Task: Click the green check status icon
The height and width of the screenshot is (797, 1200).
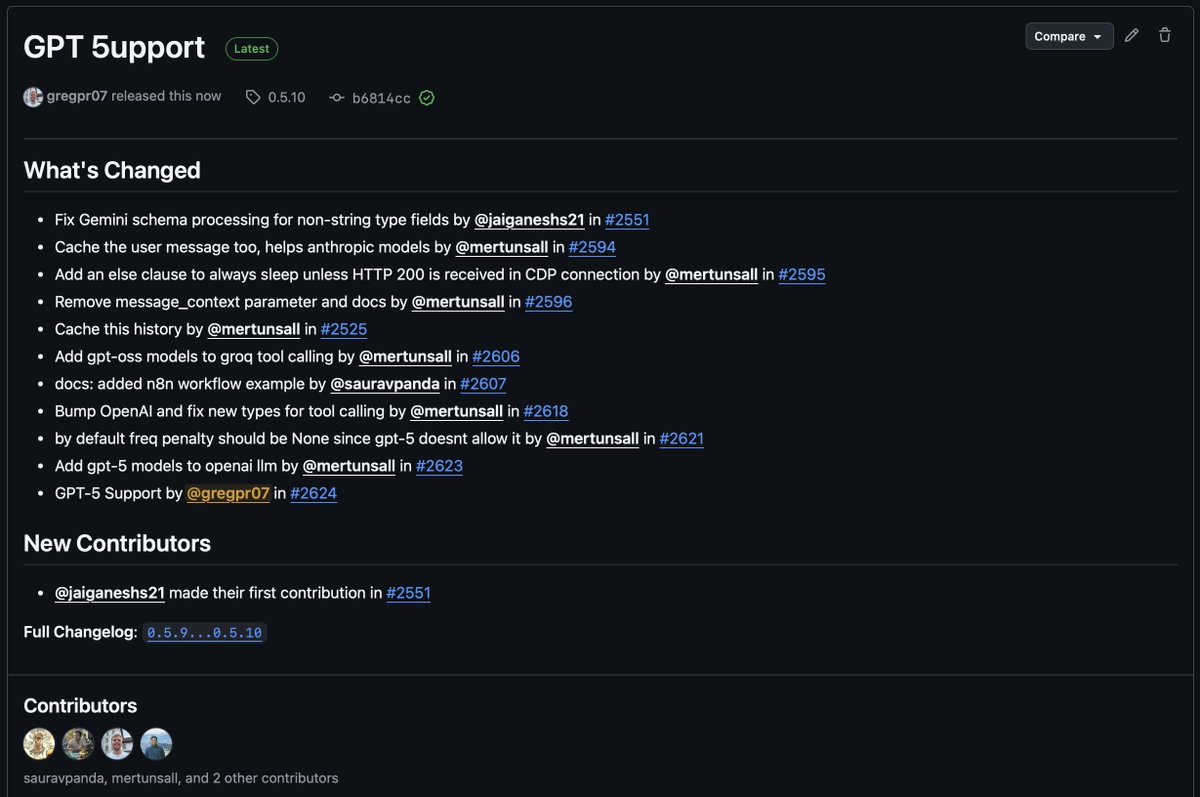Action: click(427, 98)
